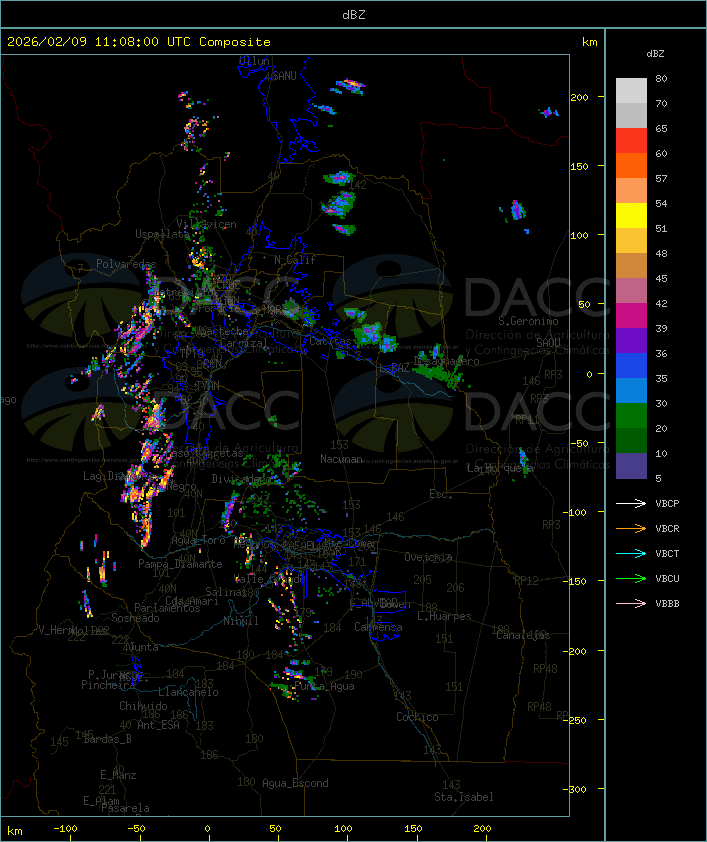Click the orange VBCR arrow icon
707x842 pixels.
click(631, 528)
